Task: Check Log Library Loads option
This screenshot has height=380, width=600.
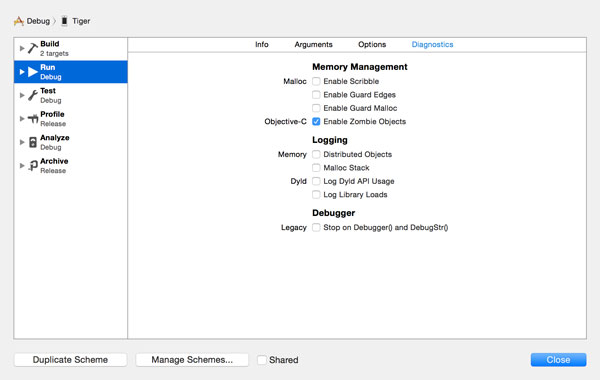Action: [x=316, y=194]
